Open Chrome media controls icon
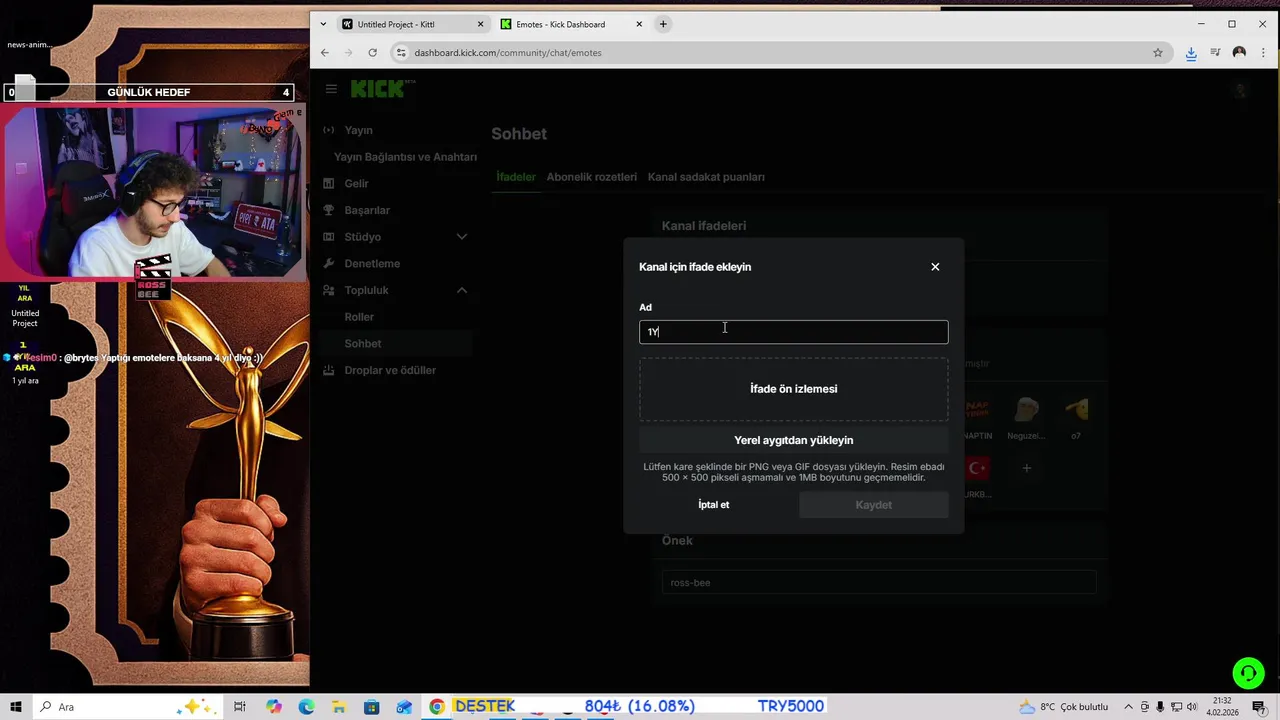Viewport: 1280px width, 720px height. (1215, 53)
